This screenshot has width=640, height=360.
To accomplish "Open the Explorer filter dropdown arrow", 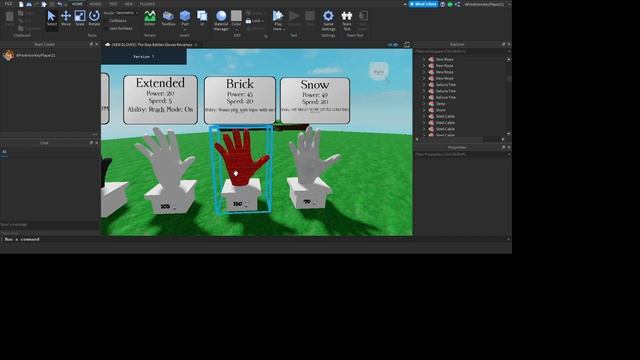I will click(x=509, y=51).
